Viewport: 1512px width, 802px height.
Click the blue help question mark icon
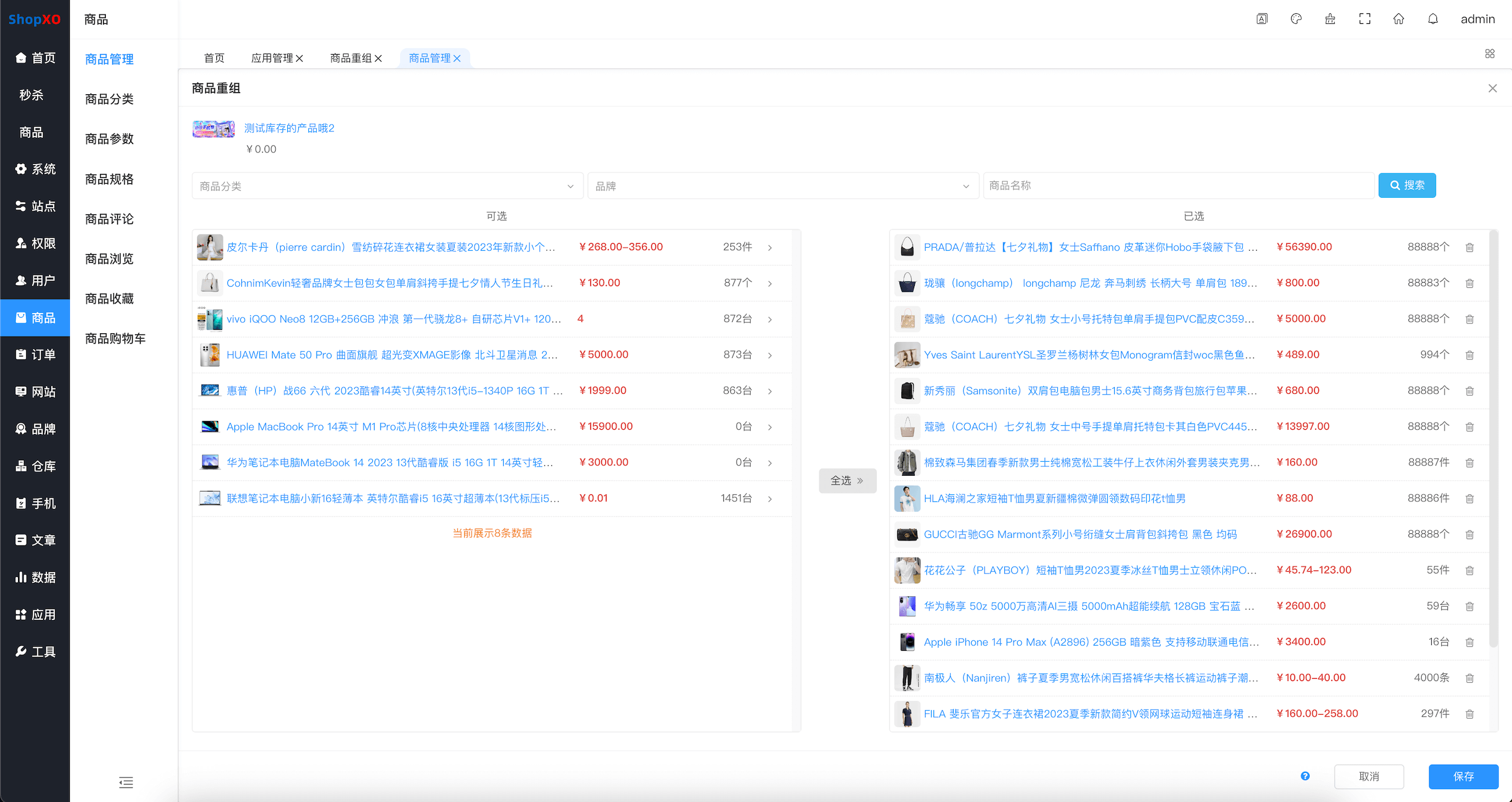pos(1305,776)
